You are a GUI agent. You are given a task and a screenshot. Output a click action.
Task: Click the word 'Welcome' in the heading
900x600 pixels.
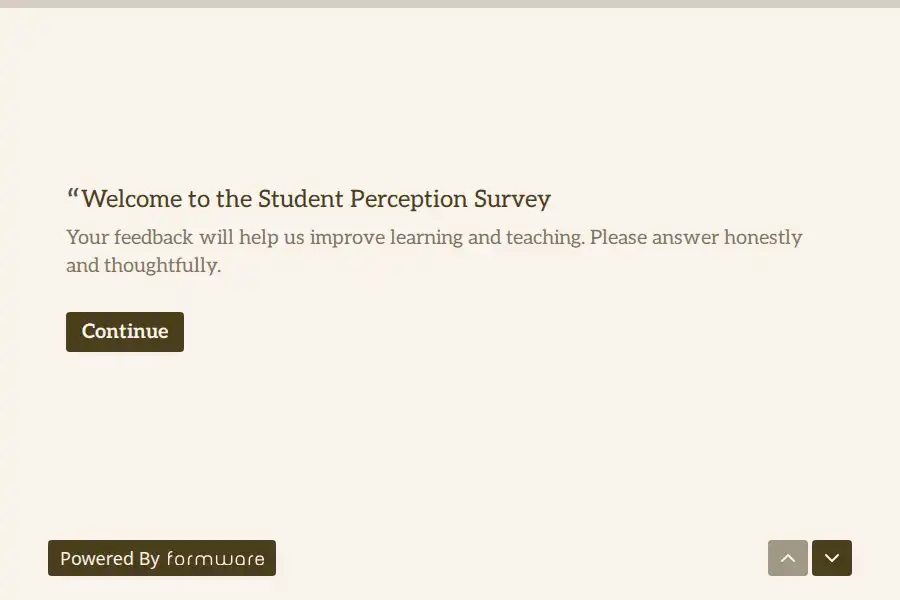coord(131,199)
